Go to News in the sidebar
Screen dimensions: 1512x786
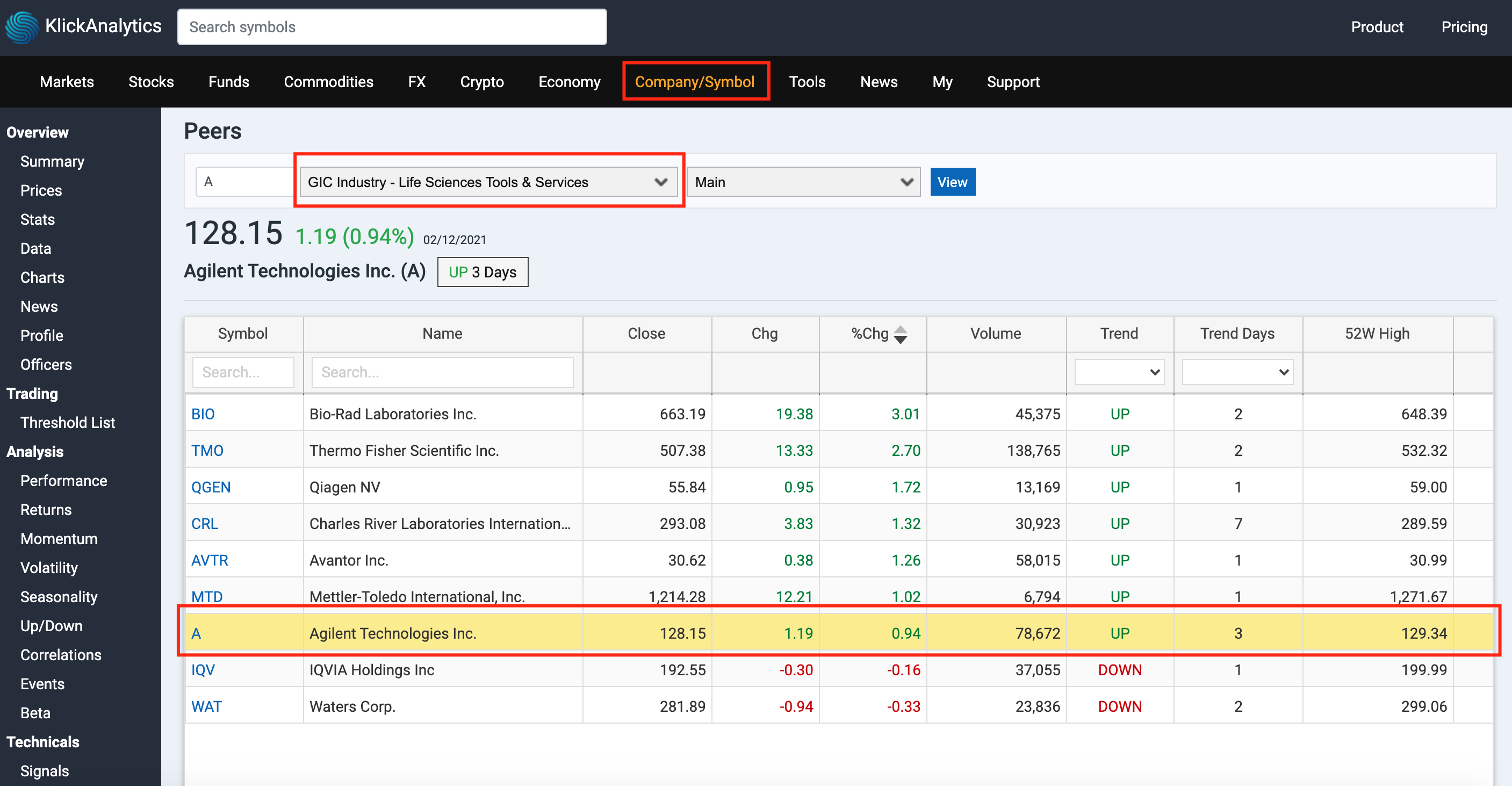[x=39, y=306]
